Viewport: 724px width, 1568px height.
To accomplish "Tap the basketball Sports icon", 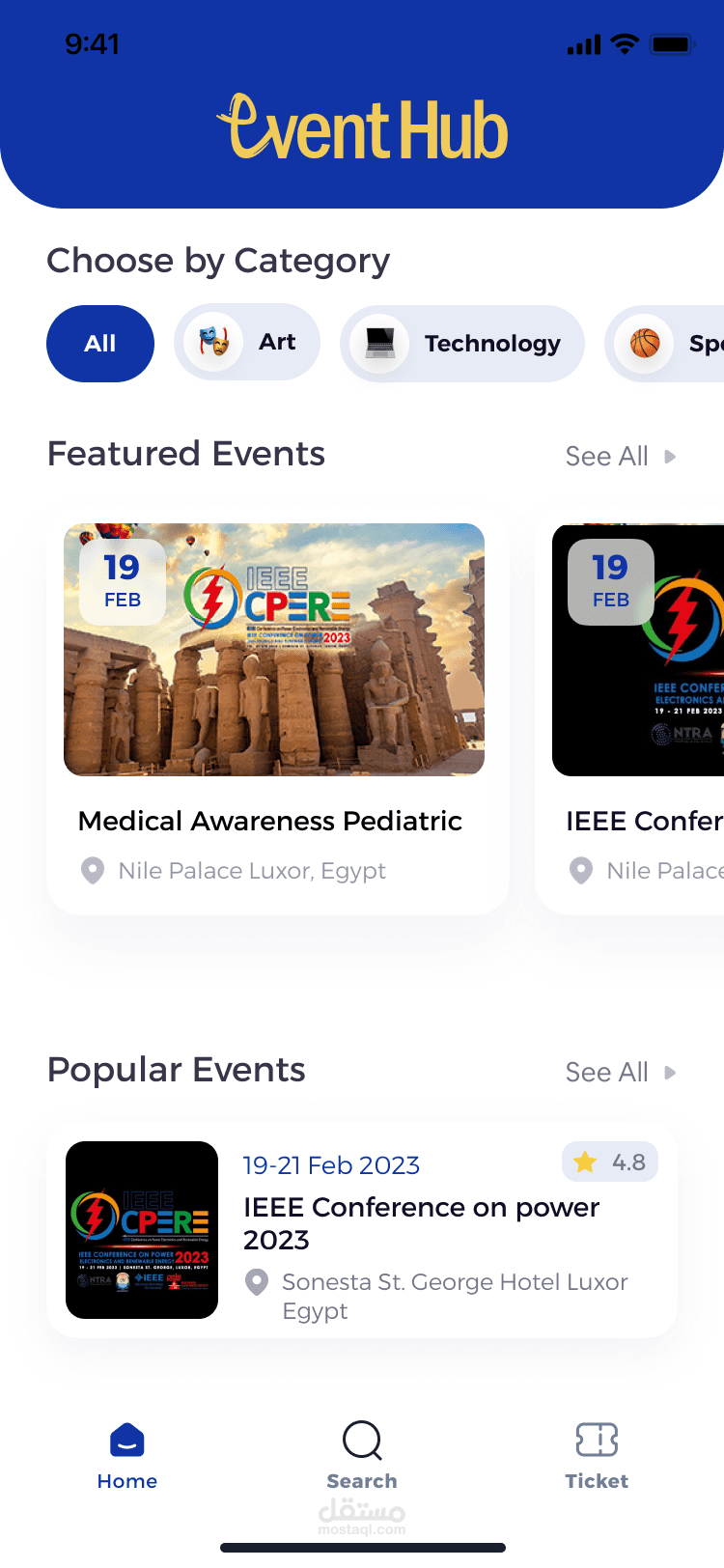I will point(645,343).
